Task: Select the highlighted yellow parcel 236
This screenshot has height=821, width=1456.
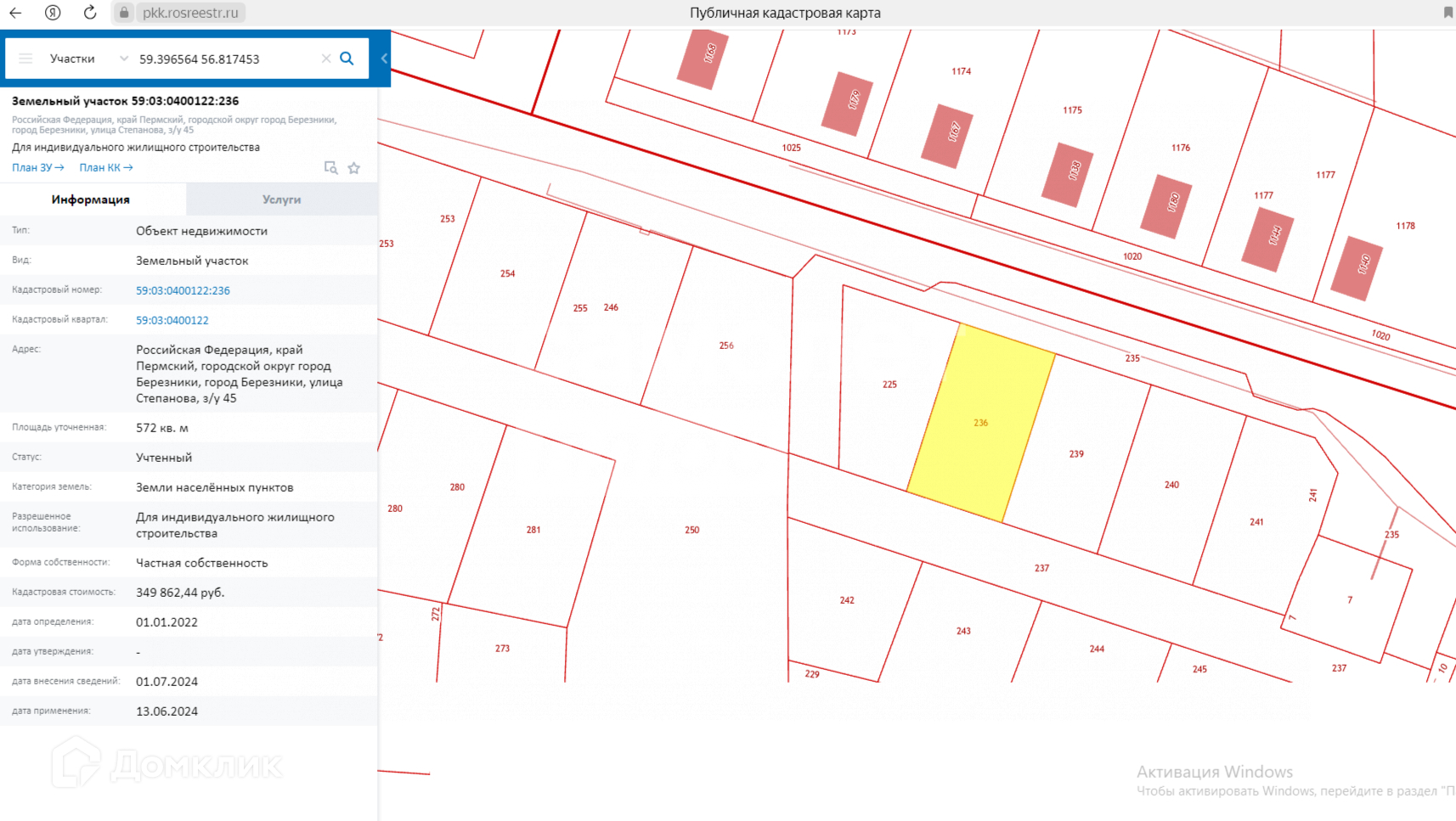Action: [981, 423]
